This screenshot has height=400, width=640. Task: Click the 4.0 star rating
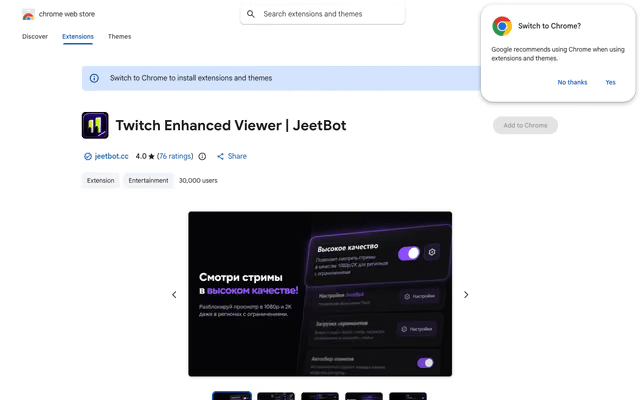point(145,156)
